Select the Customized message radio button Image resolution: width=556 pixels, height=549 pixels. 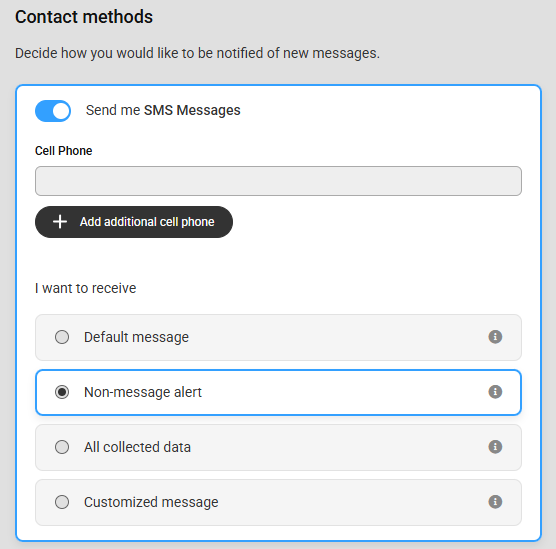point(62,502)
